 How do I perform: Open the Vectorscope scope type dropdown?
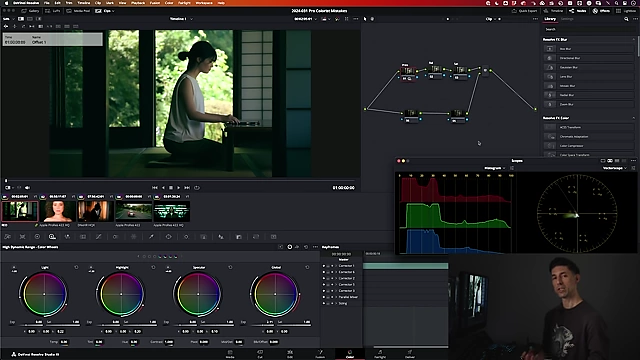pos(614,168)
